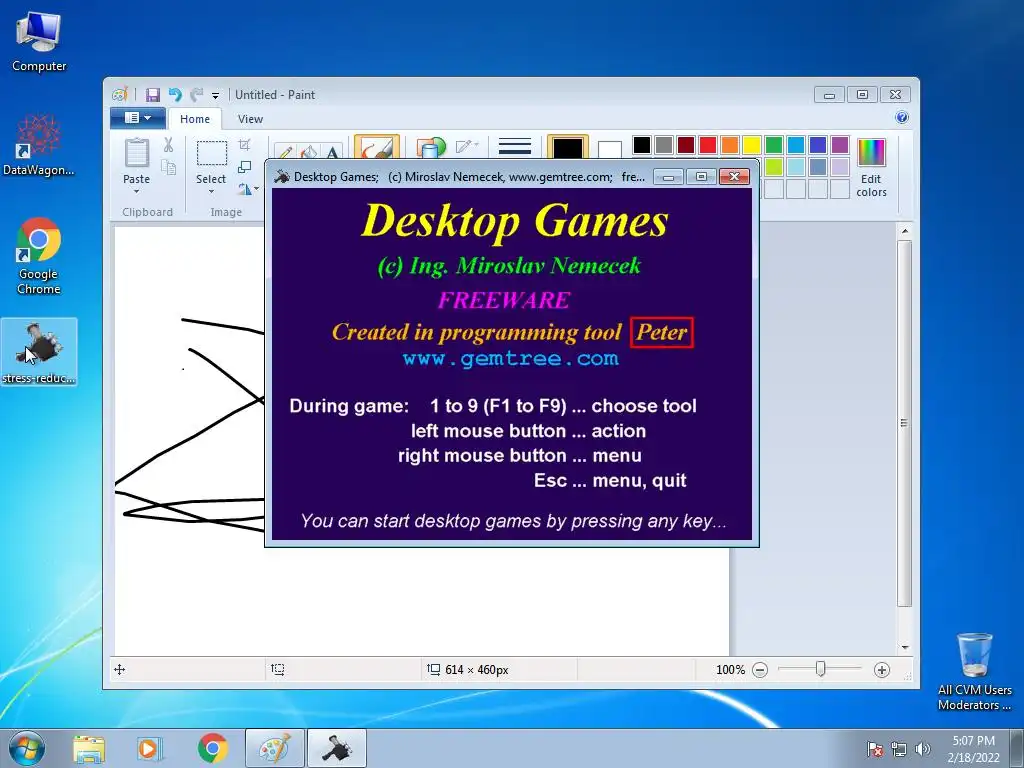Click the Crop icon in Image group
1024x768 pixels.
(245, 145)
